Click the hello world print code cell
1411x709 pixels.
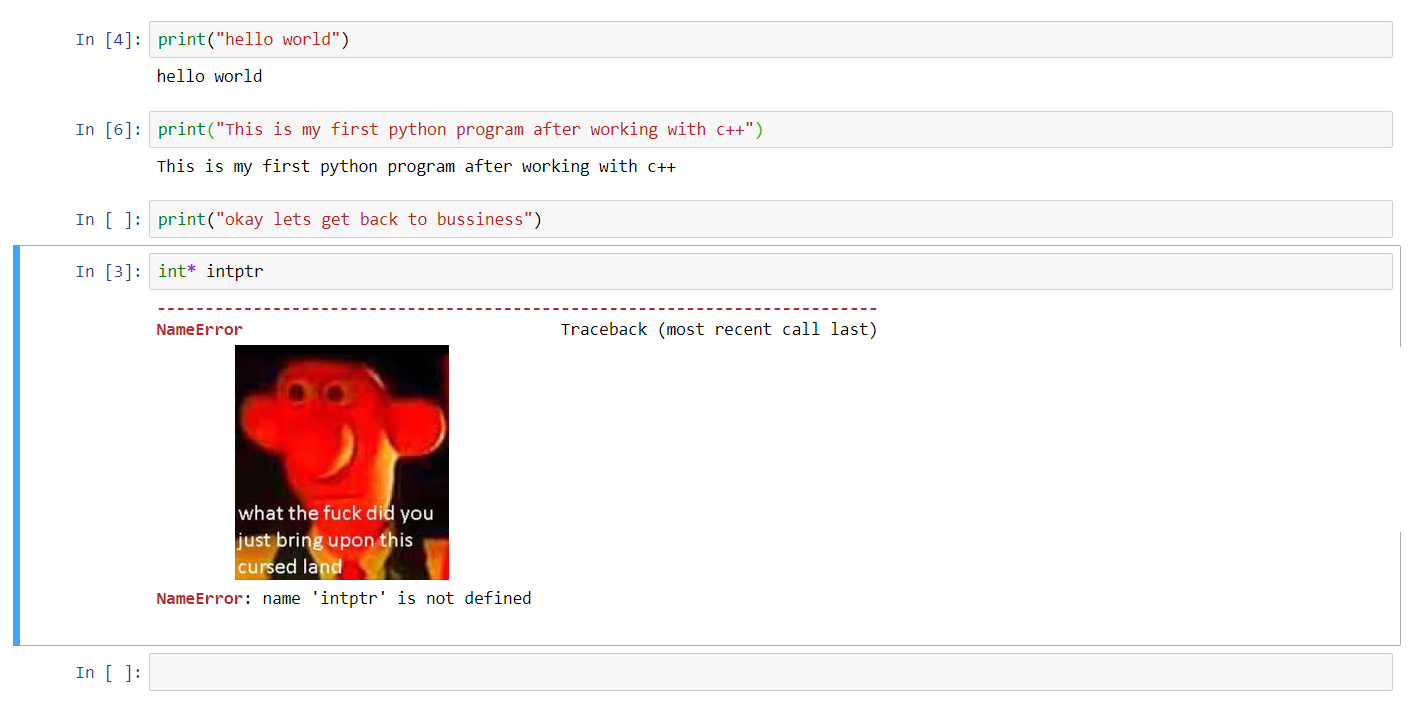770,39
